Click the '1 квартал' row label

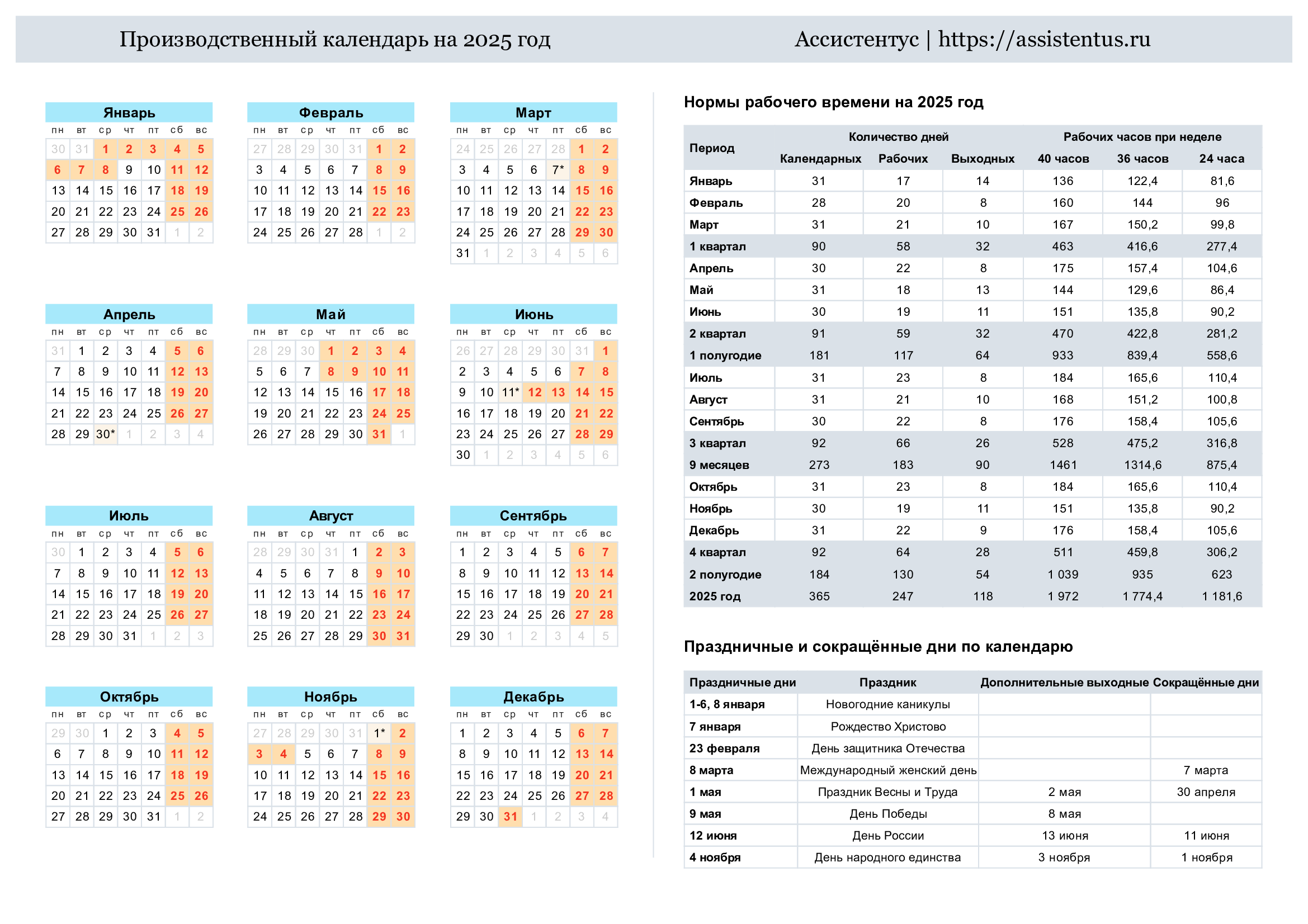(x=717, y=247)
